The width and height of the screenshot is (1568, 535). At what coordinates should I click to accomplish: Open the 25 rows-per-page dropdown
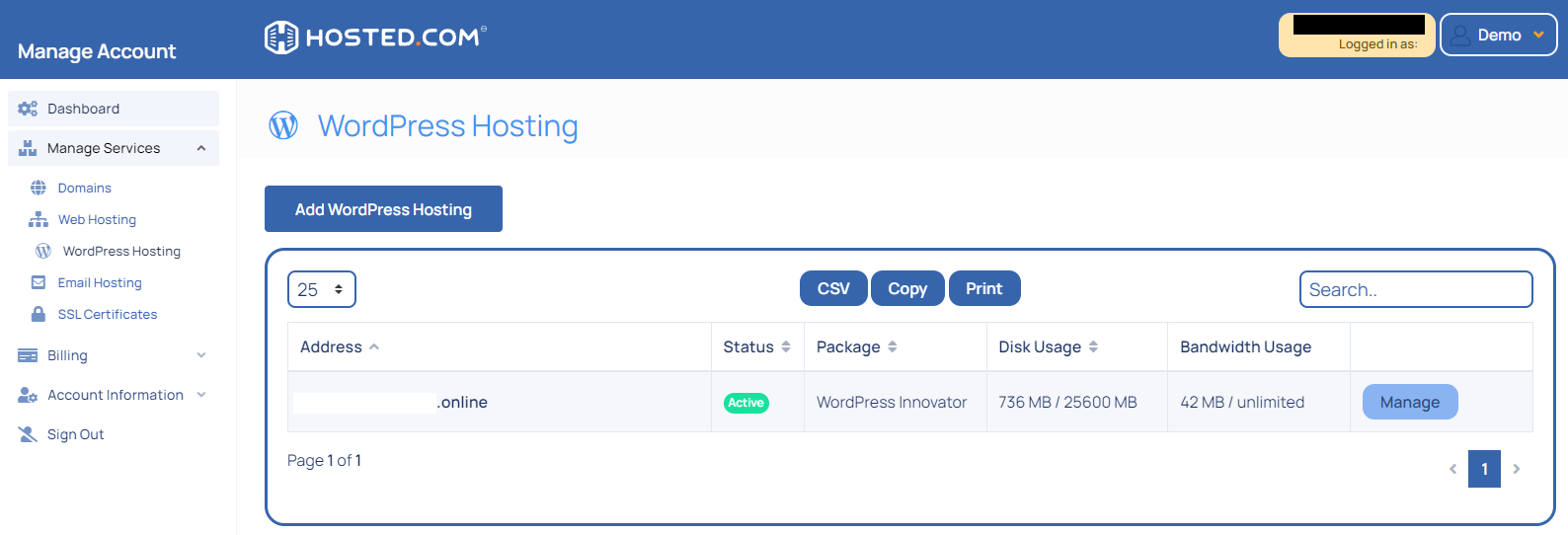coord(322,289)
